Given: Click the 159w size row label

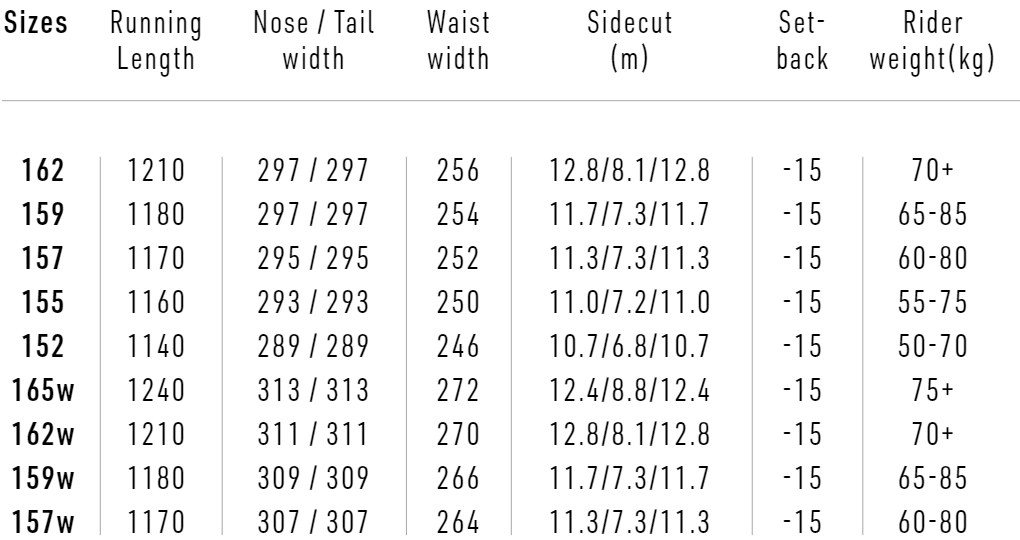Looking at the screenshot, I should tap(43, 478).
